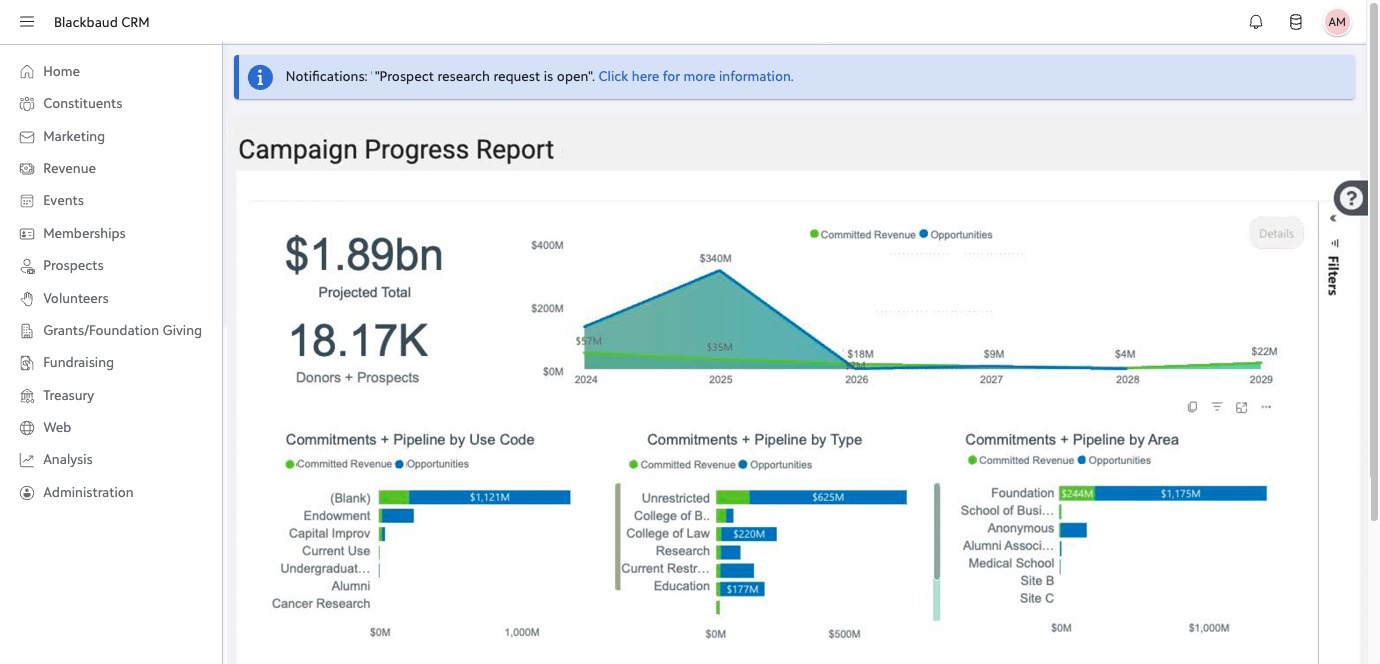Open the help question mark icon

(1351, 198)
